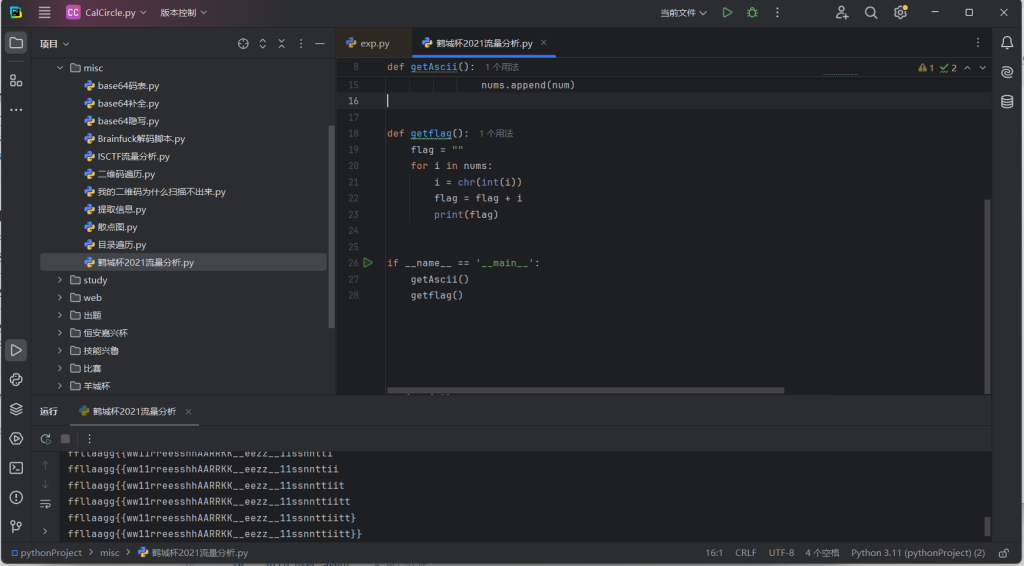
Task: Open the Python Packages tool window
Action: click(x=16, y=408)
